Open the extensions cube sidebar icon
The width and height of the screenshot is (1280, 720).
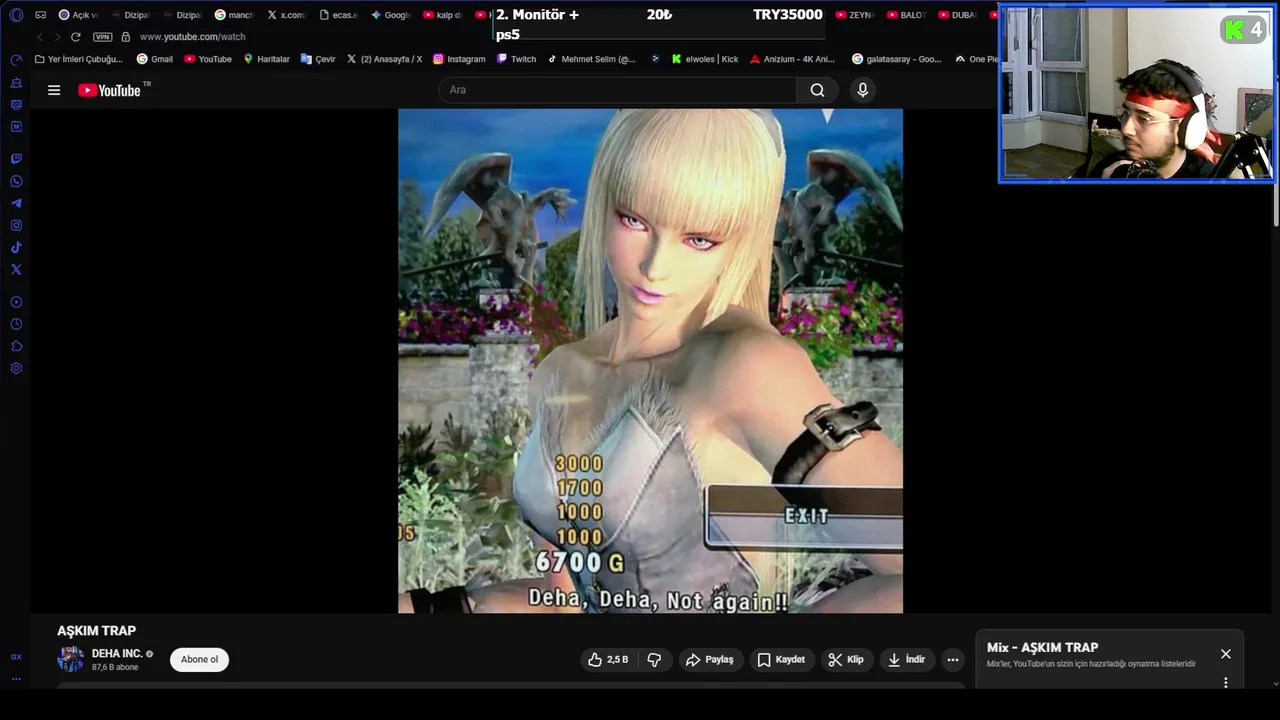click(x=16, y=346)
